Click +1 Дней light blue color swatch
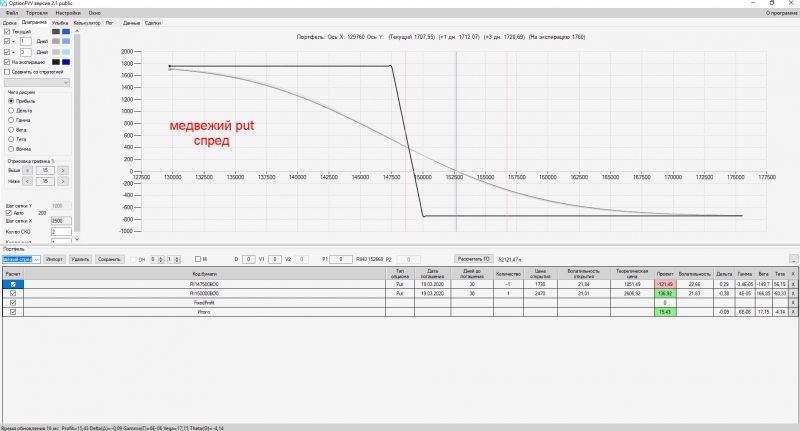Screen dimensions: 800x431 [x=66, y=41]
